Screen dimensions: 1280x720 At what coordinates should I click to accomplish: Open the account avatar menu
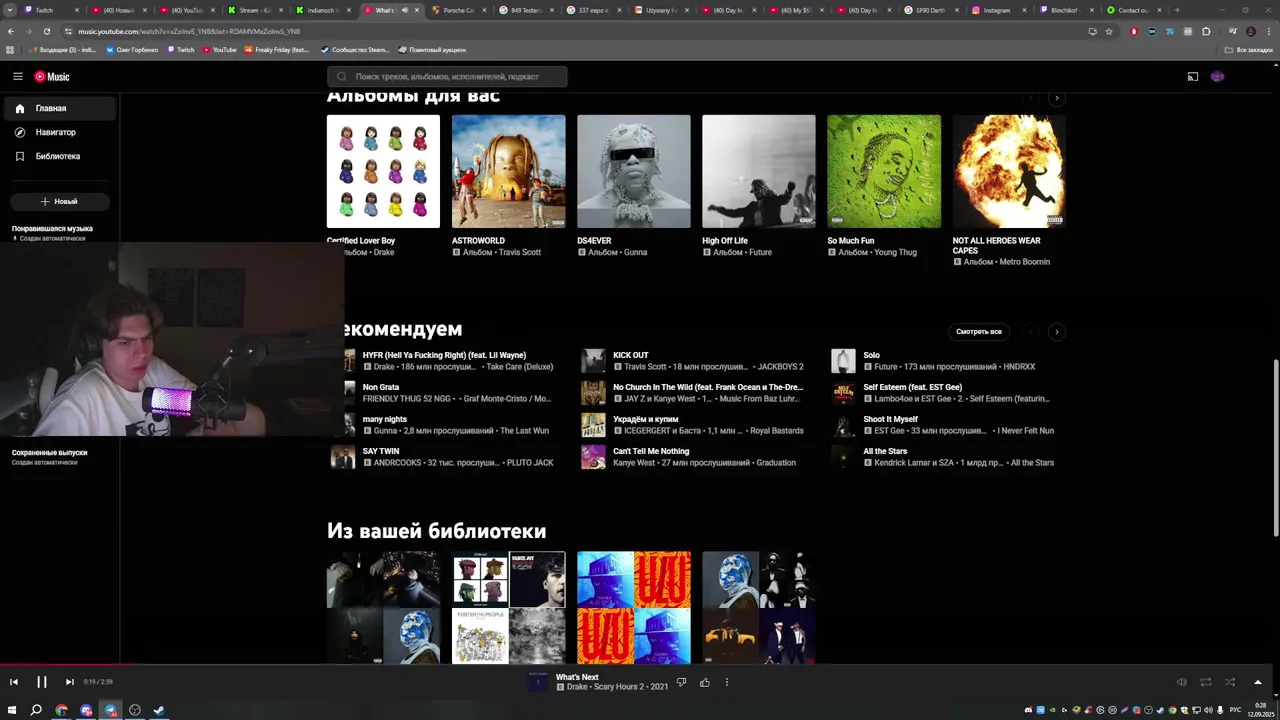[x=1217, y=77]
